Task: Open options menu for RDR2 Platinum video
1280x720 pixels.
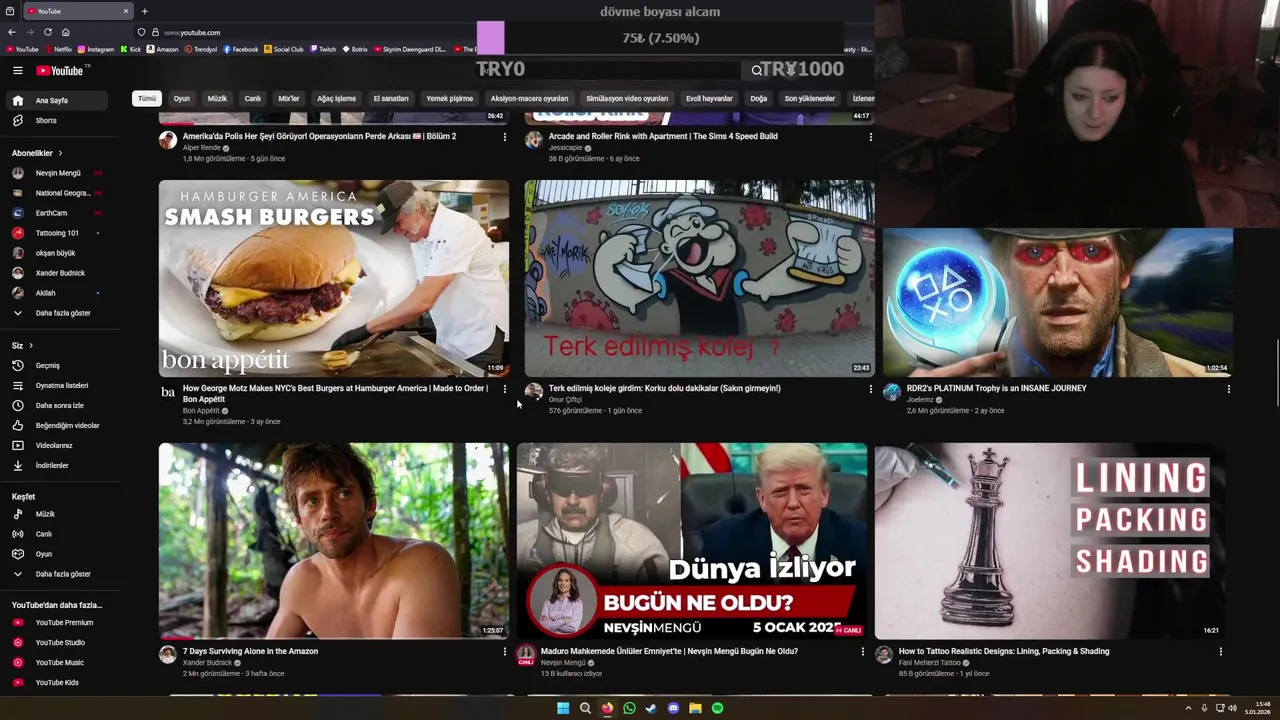Action: (x=1228, y=389)
